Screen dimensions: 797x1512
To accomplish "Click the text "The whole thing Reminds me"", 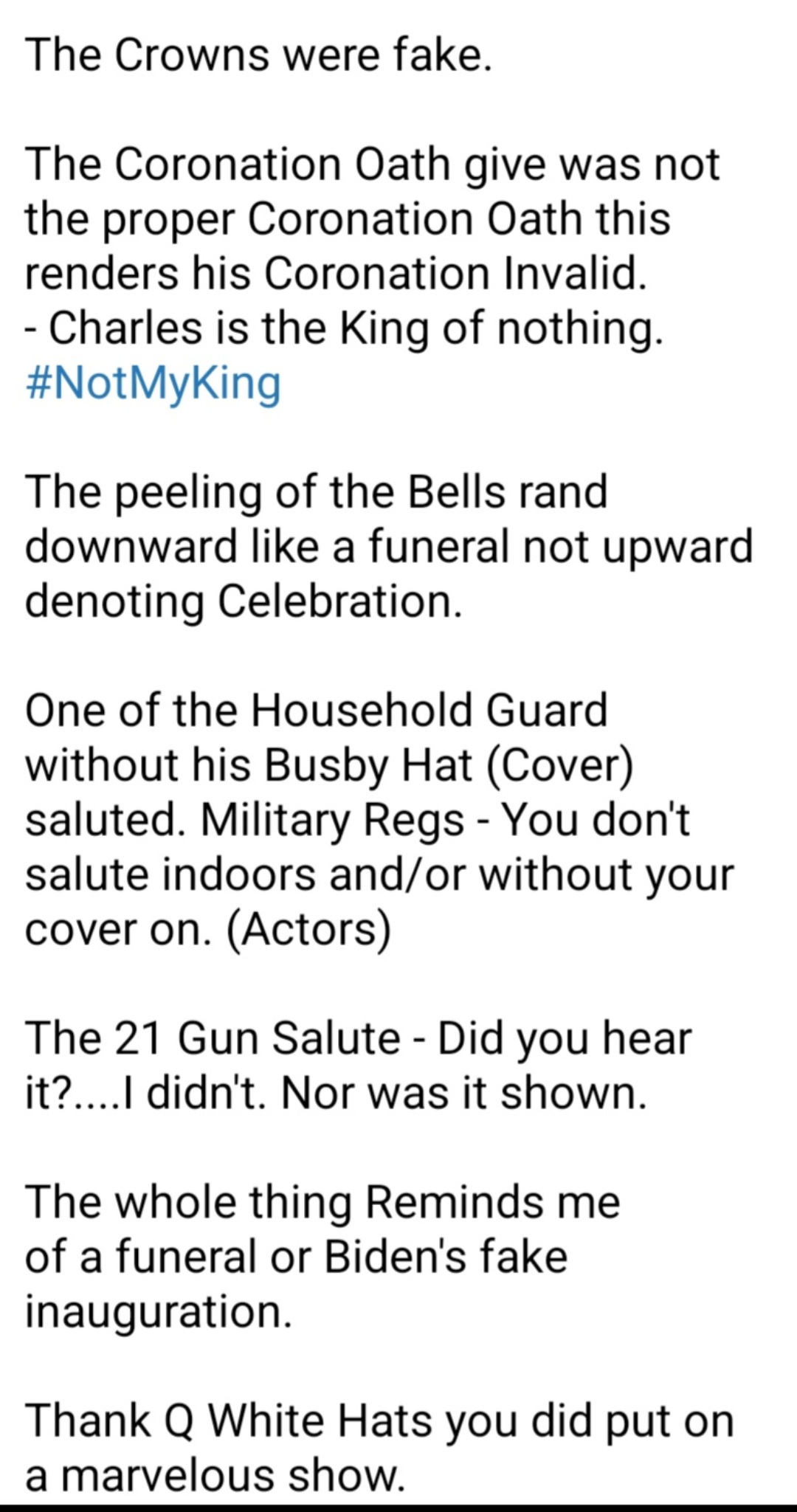I will [322, 1201].
